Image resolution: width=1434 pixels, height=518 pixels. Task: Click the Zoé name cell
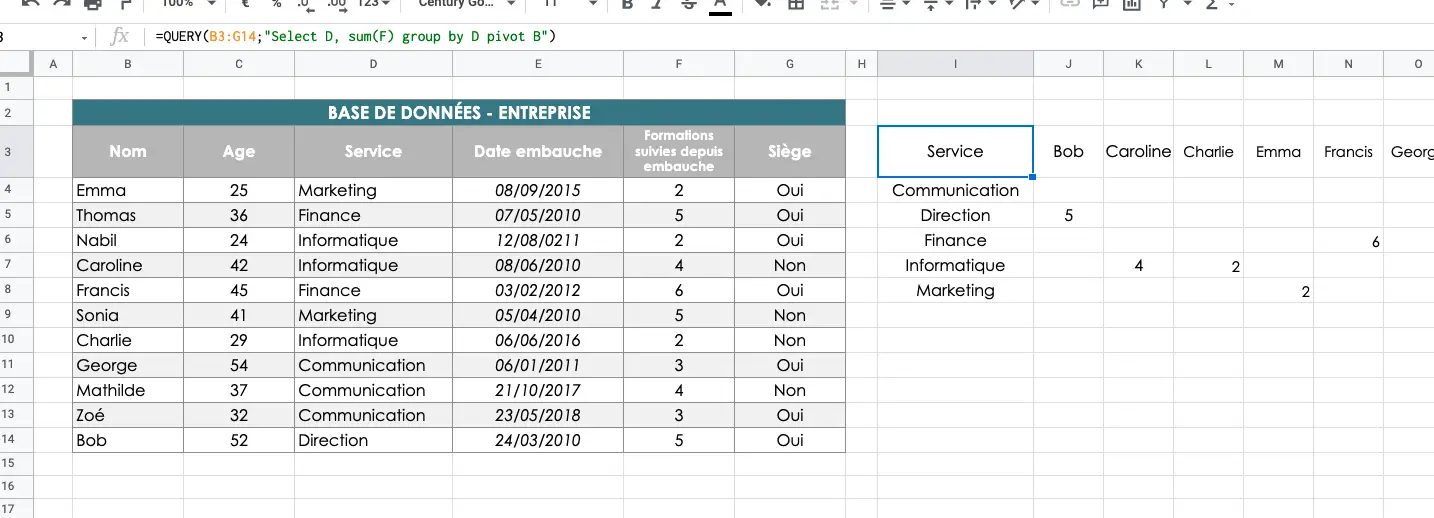coord(128,415)
